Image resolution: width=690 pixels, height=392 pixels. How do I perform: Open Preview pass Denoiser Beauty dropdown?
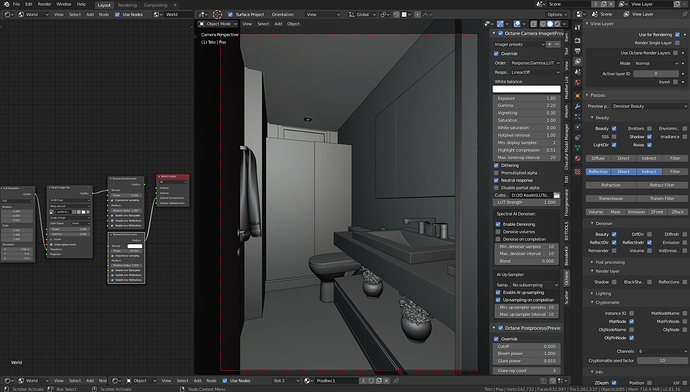click(649, 106)
